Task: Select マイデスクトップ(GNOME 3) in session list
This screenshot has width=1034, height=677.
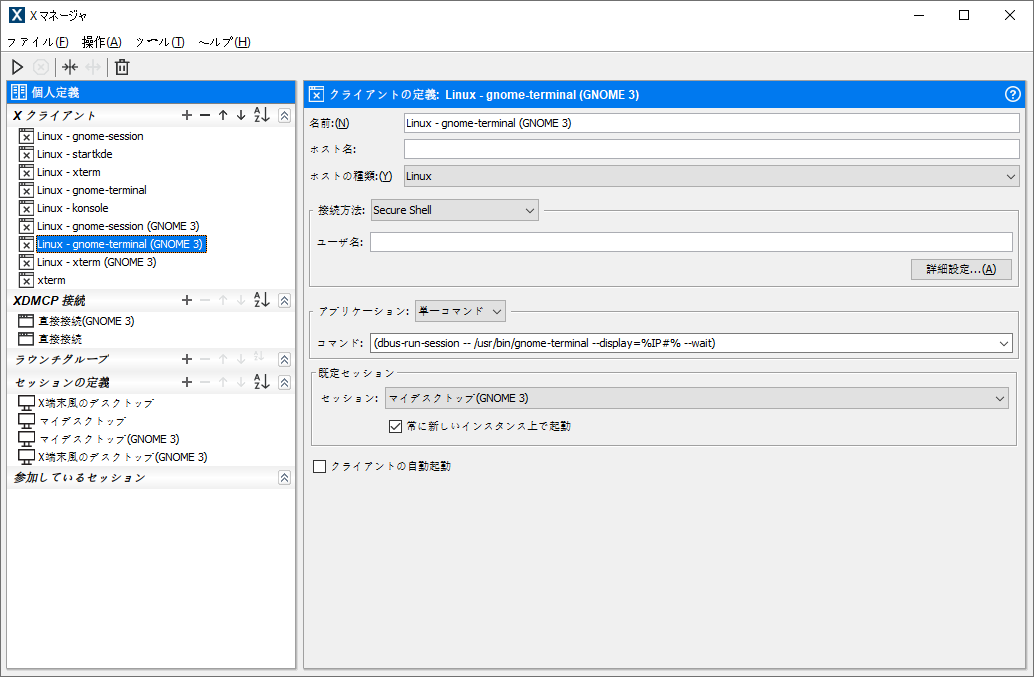Action: pyautogui.click(x=109, y=439)
